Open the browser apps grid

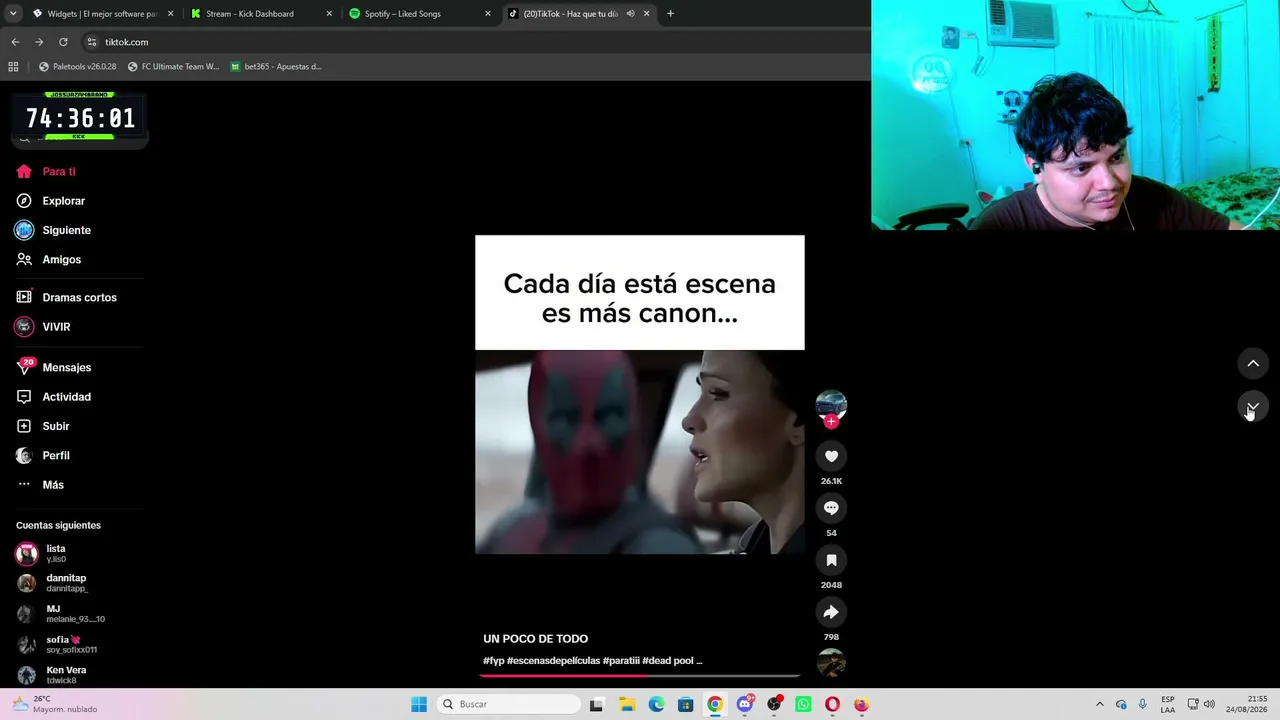point(13,67)
